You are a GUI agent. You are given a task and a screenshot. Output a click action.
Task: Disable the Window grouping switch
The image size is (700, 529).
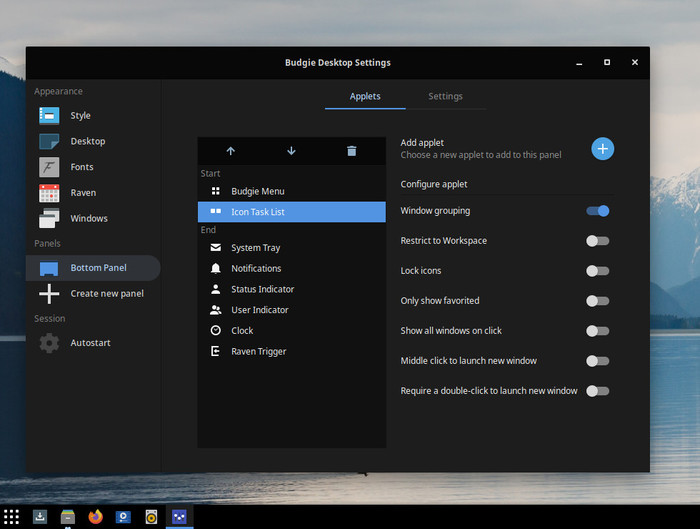(597, 211)
